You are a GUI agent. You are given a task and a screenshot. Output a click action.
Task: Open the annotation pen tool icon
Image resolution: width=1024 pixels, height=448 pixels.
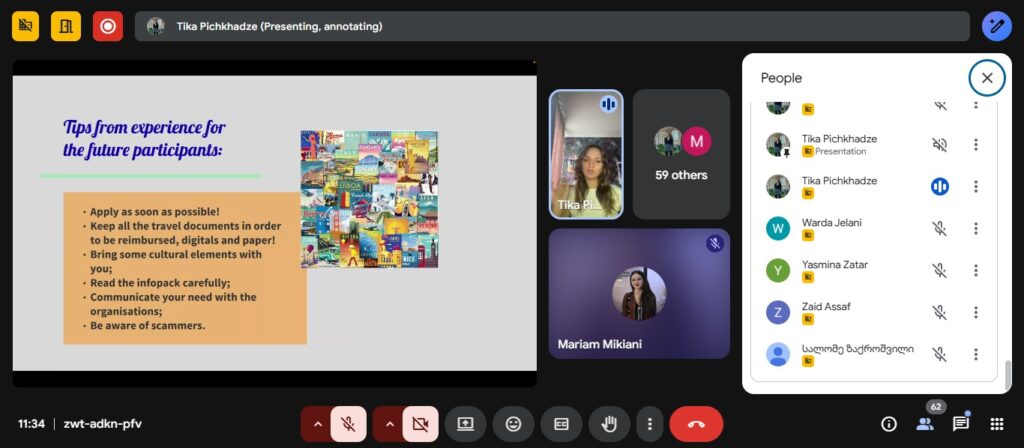(996, 26)
